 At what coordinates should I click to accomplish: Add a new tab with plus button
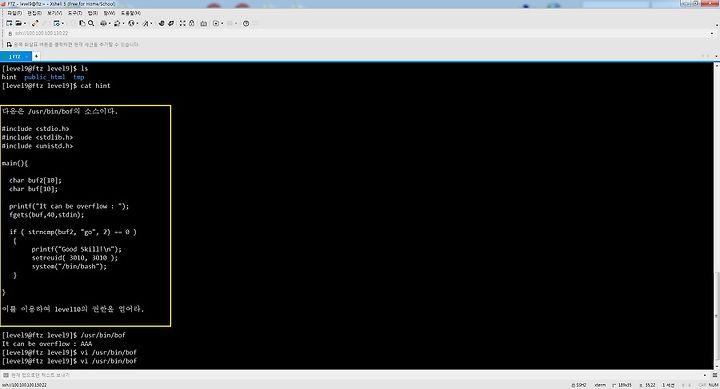coord(36,56)
